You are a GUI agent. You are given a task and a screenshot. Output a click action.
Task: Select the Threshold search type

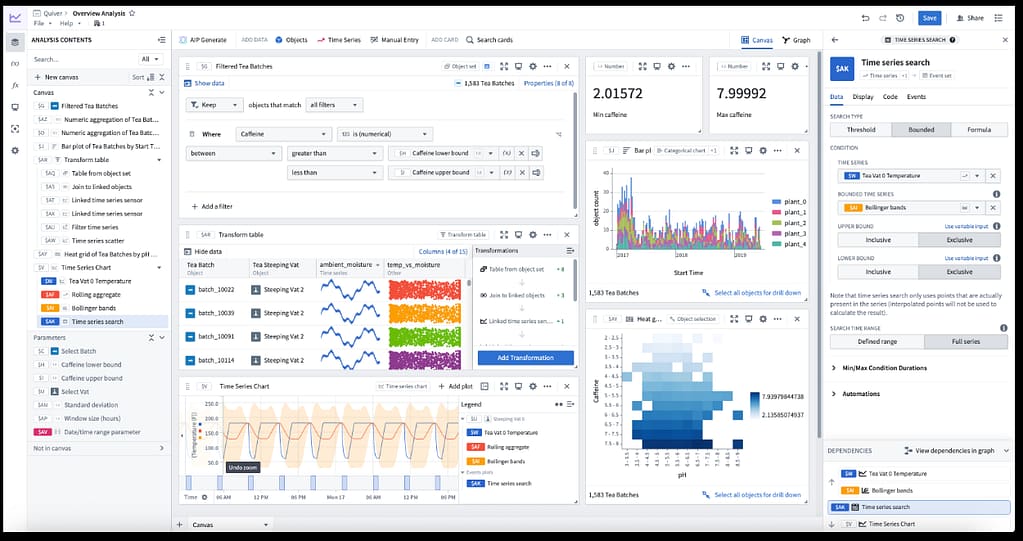tap(860, 130)
